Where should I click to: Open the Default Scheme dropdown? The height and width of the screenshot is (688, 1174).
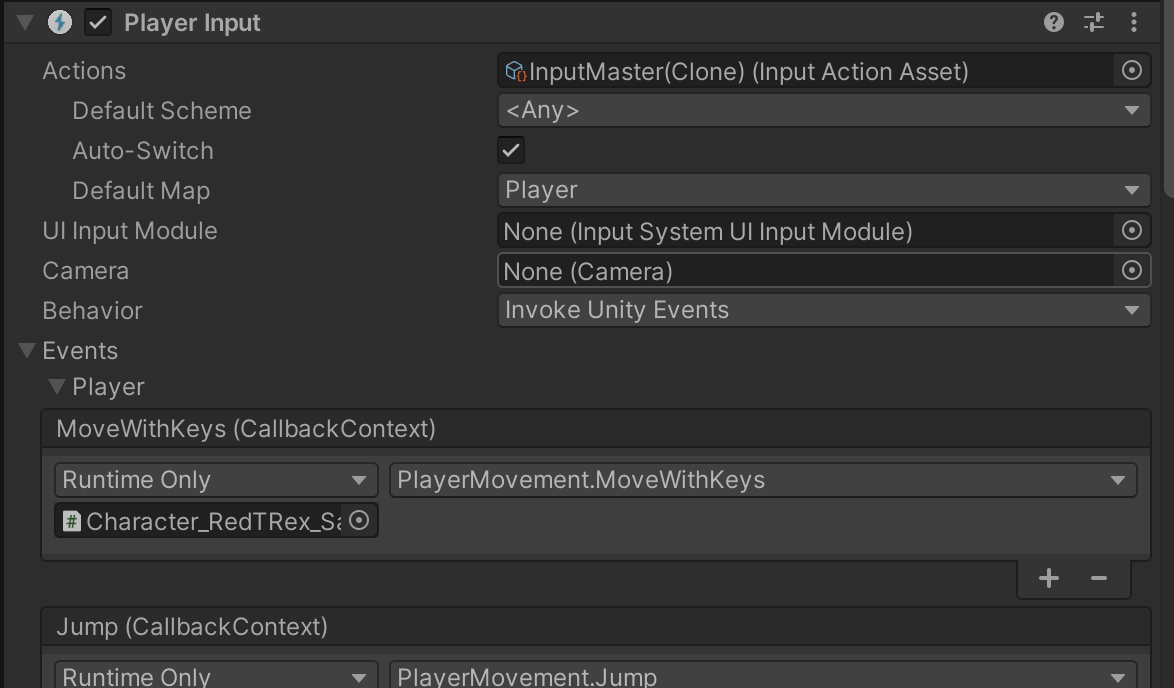point(823,110)
